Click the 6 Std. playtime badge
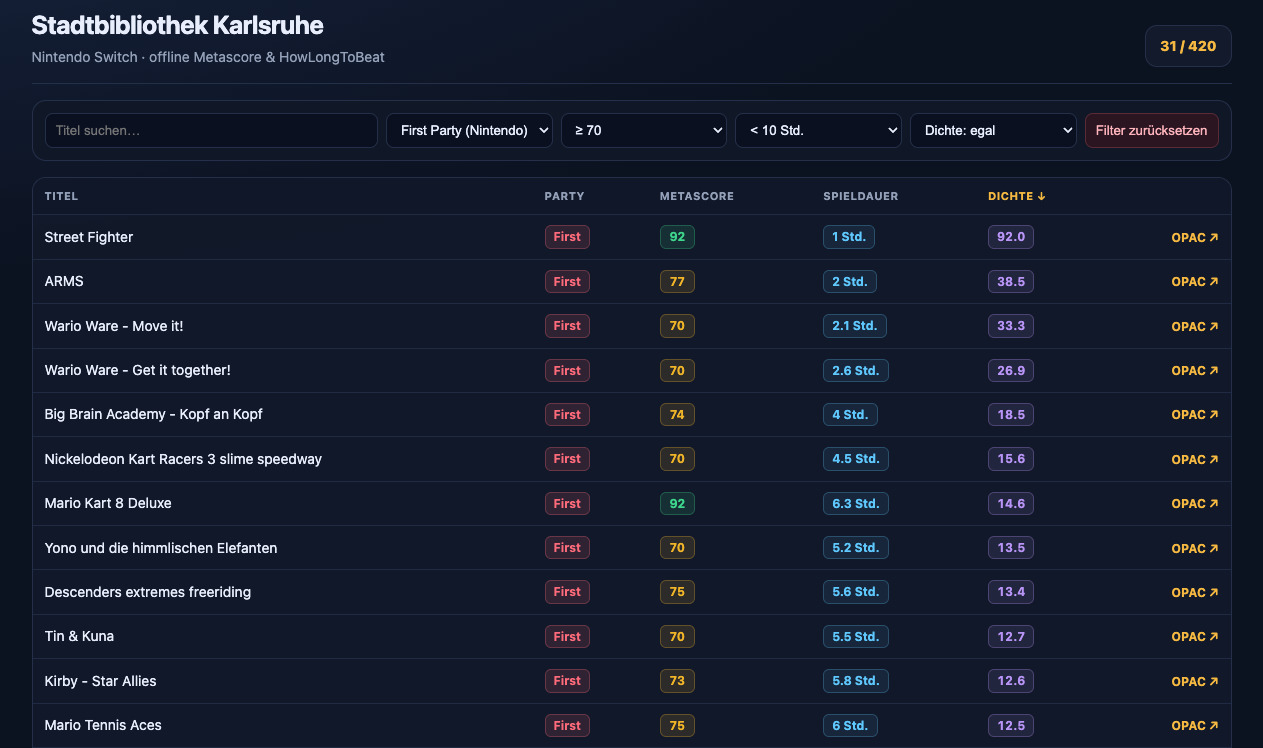The height and width of the screenshot is (748, 1263). click(851, 725)
